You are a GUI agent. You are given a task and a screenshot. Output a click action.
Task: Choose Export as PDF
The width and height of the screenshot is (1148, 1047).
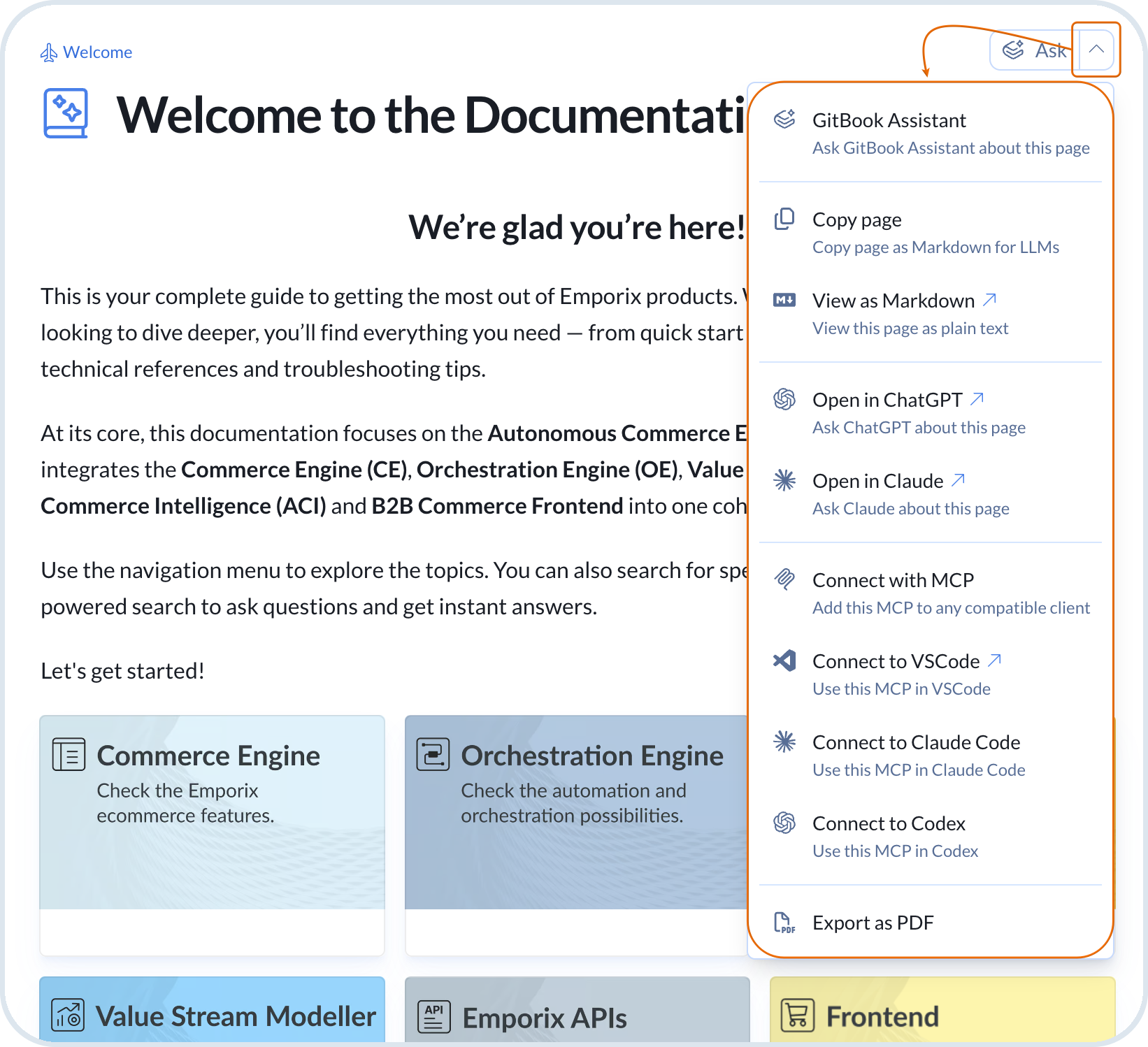(931, 923)
